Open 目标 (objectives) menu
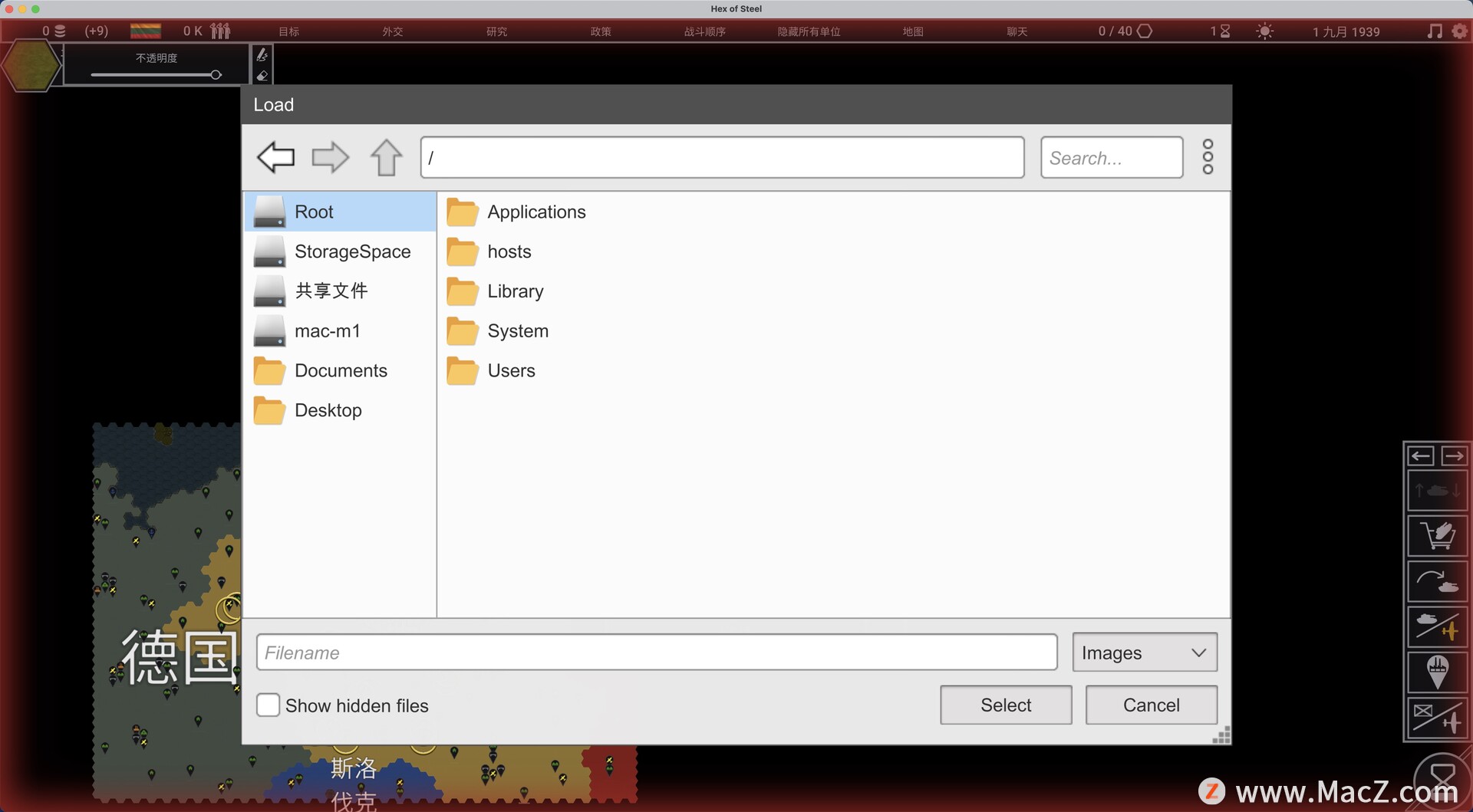Image resolution: width=1473 pixels, height=812 pixels. [288, 31]
